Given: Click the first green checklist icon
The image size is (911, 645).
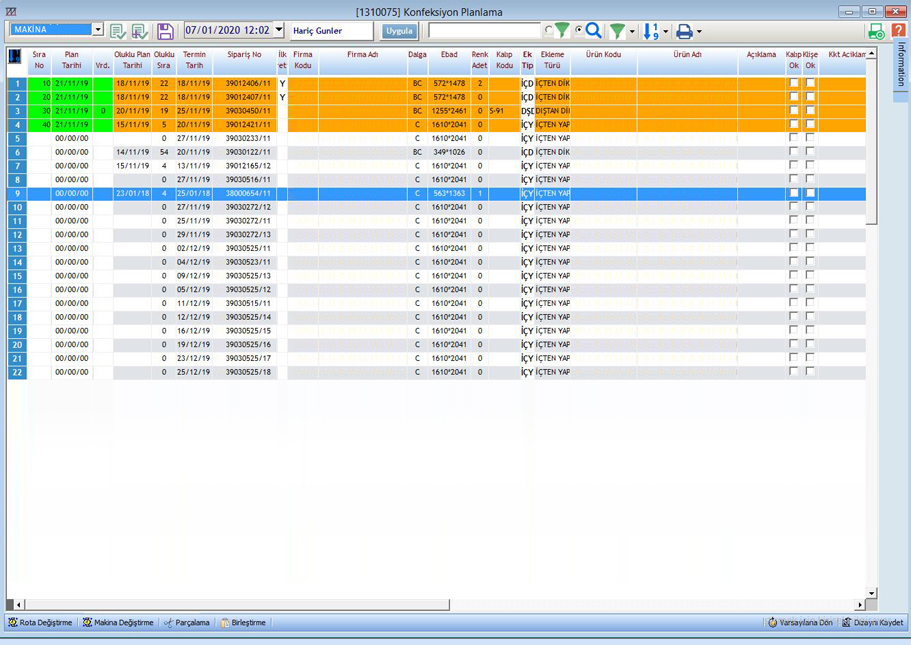Looking at the screenshot, I should (118, 32).
